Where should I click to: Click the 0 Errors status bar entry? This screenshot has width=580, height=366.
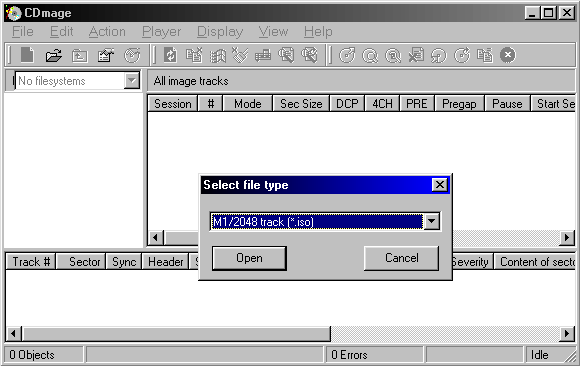[374, 355]
